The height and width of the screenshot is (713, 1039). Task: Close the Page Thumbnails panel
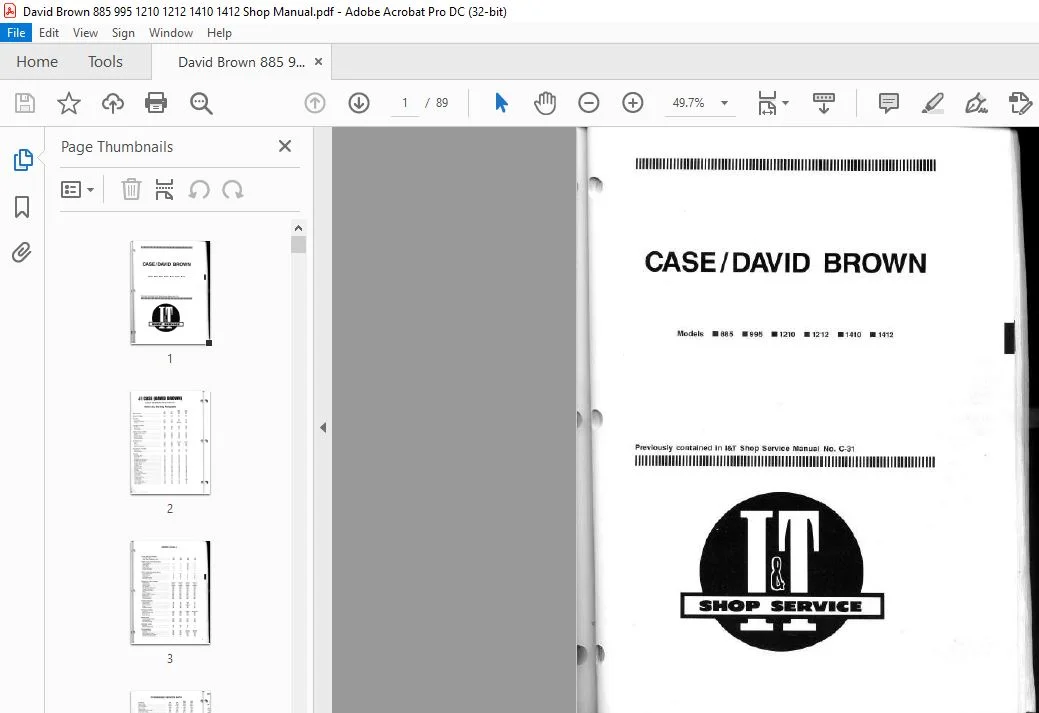click(285, 146)
